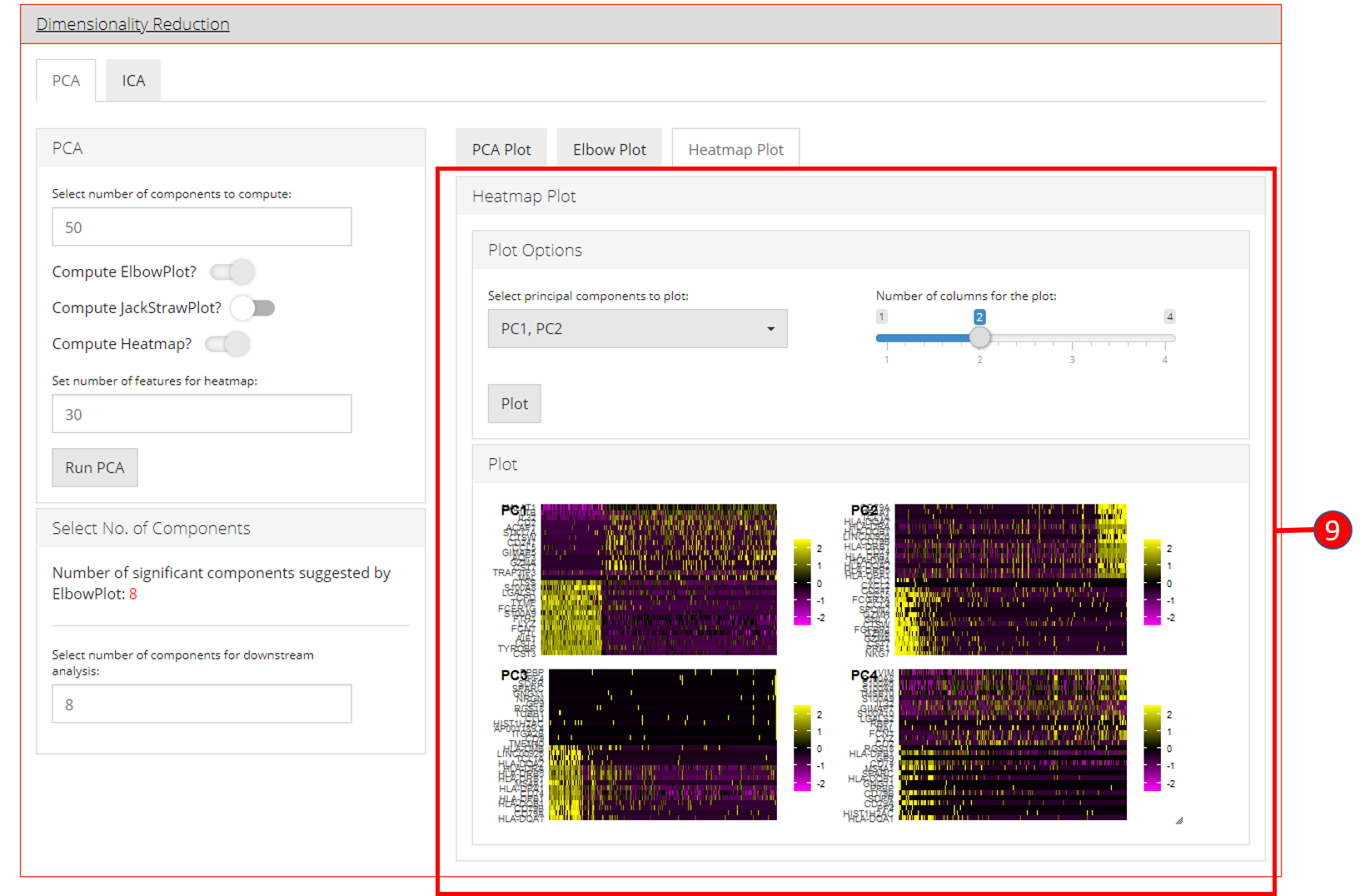Enable the Compute JackStrawPlot switch

[252, 308]
